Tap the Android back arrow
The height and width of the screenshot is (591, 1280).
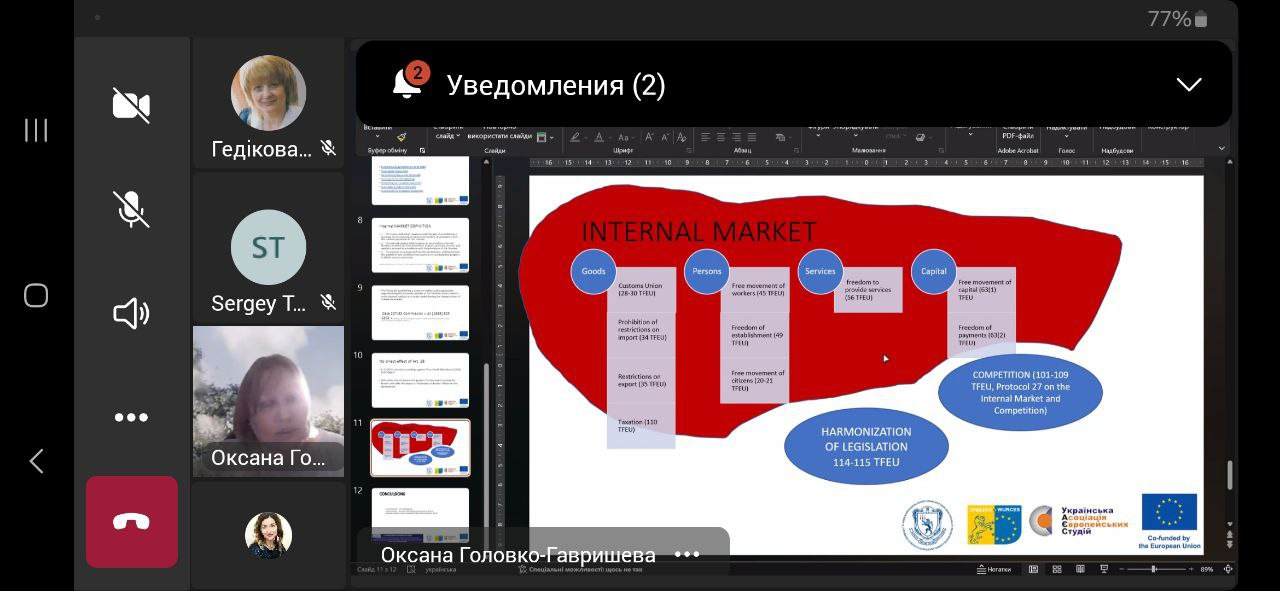tap(36, 461)
